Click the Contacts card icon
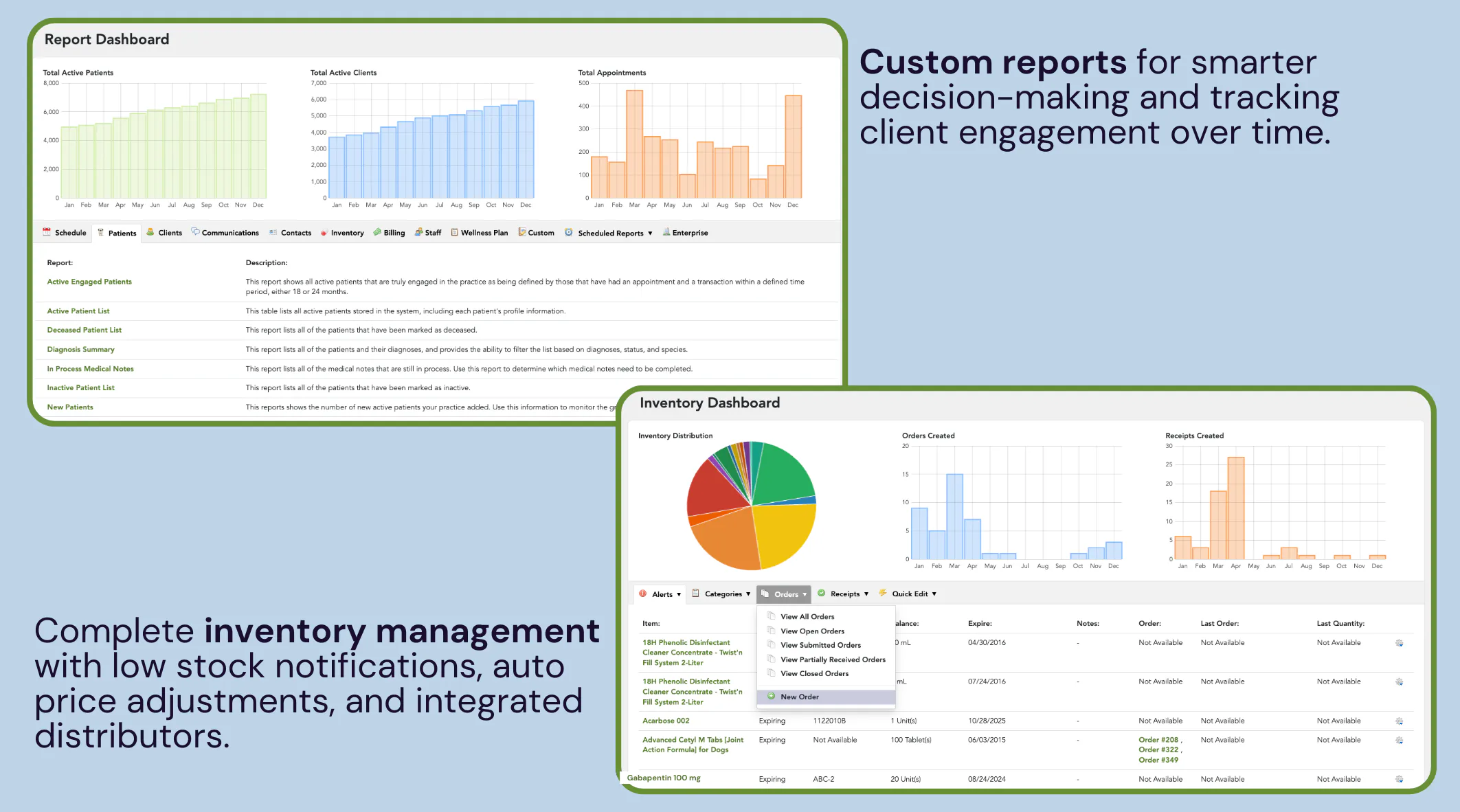Viewport: 1460px width, 812px height. (x=273, y=232)
